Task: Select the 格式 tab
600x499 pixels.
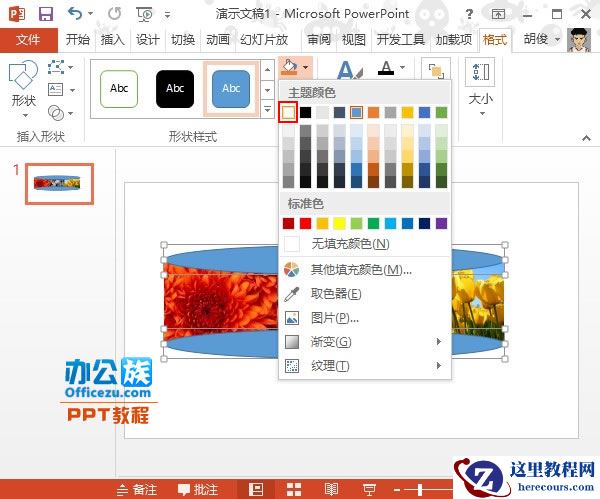Action: point(495,40)
